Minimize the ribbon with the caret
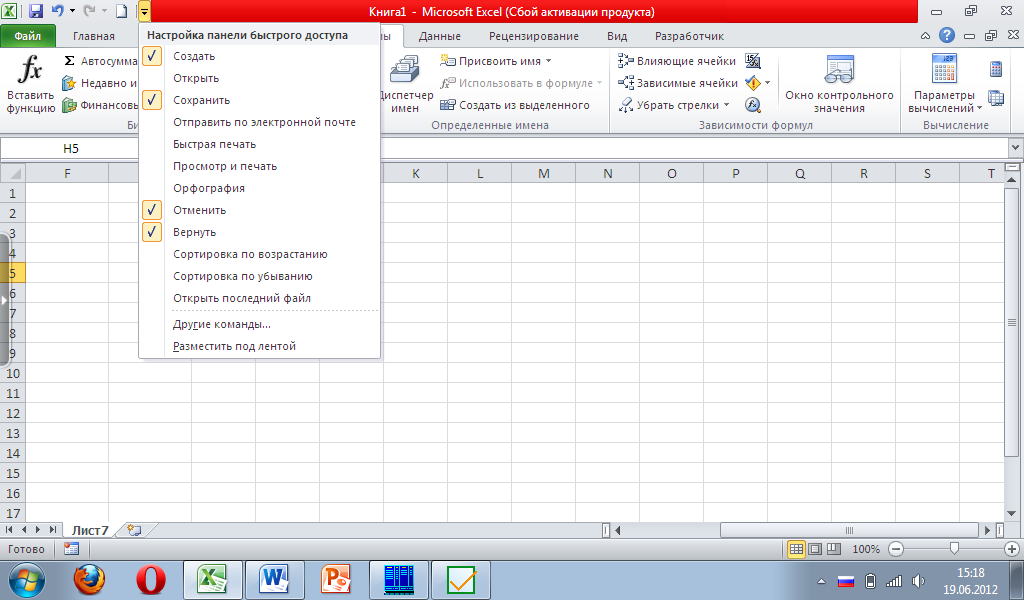1024x600 pixels. (x=925, y=36)
